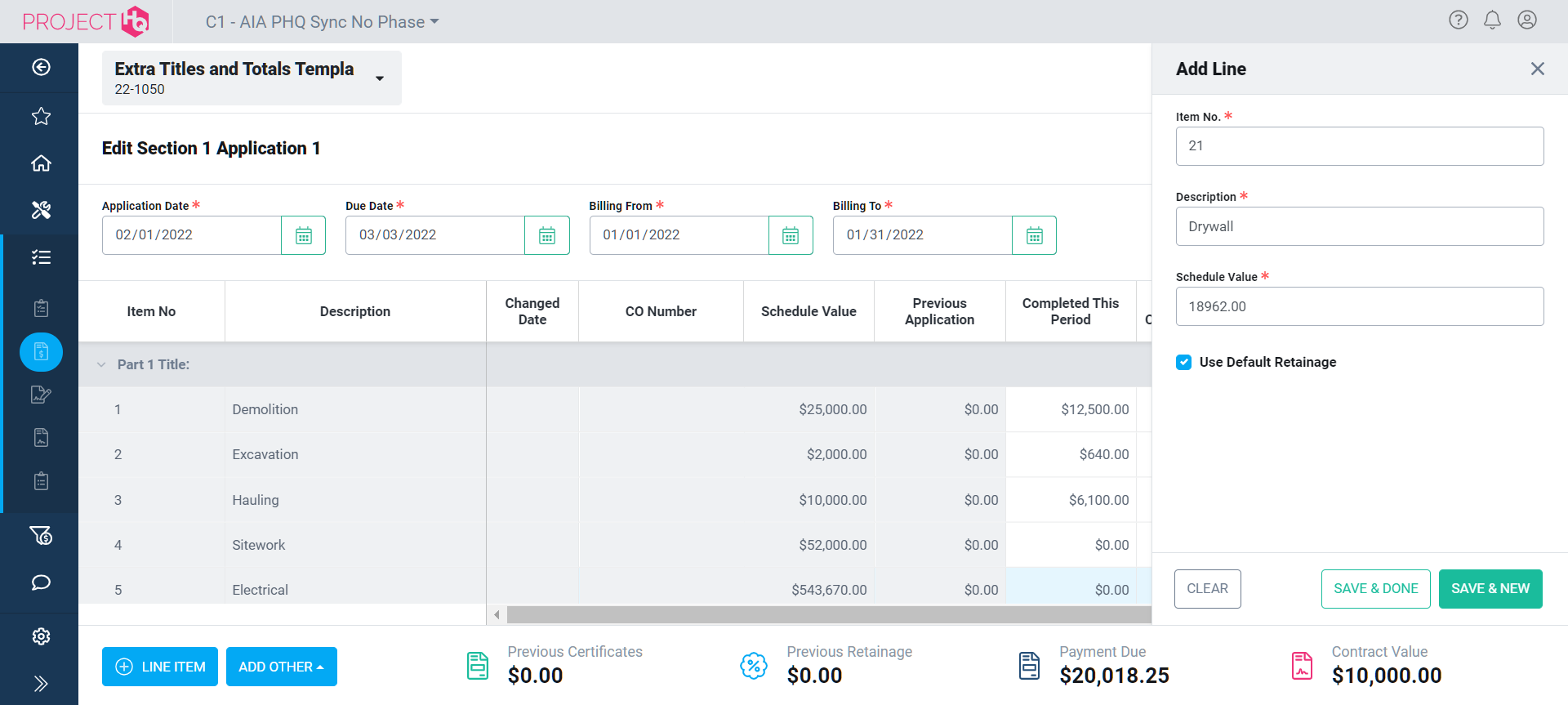Click the favorites star in the sidebar
The height and width of the screenshot is (705, 1568).
[x=41, y=117]
